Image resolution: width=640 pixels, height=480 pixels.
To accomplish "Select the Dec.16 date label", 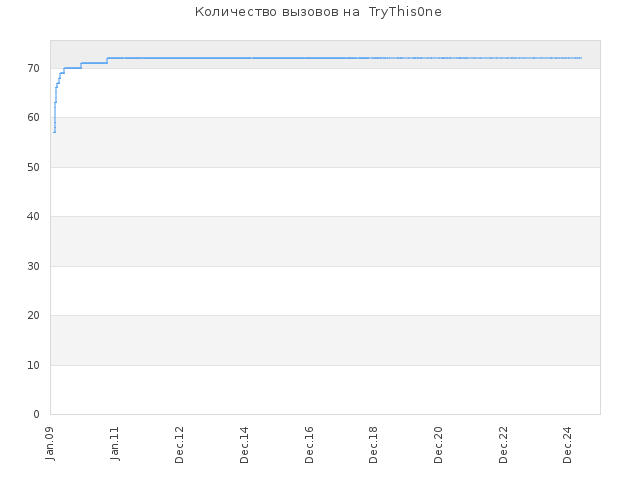I will click(309, 445).
